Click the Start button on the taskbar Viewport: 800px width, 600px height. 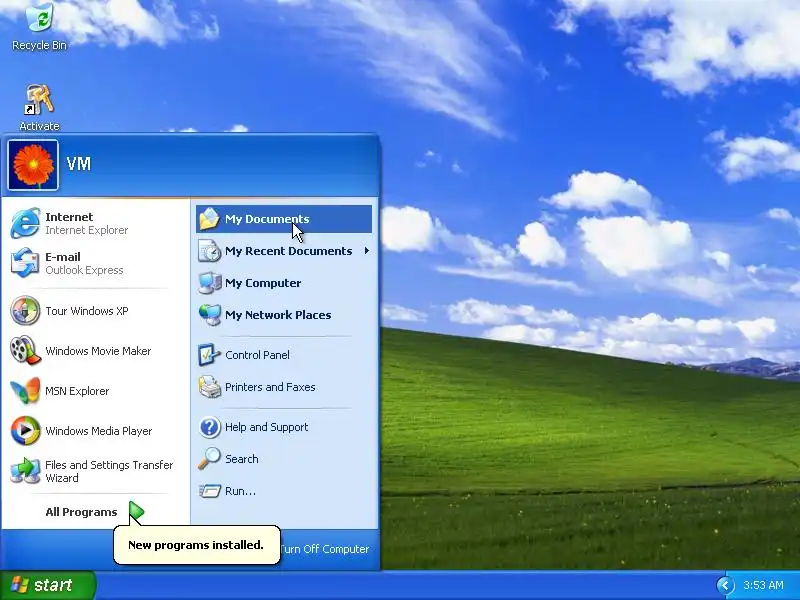[x=47, y=585]
